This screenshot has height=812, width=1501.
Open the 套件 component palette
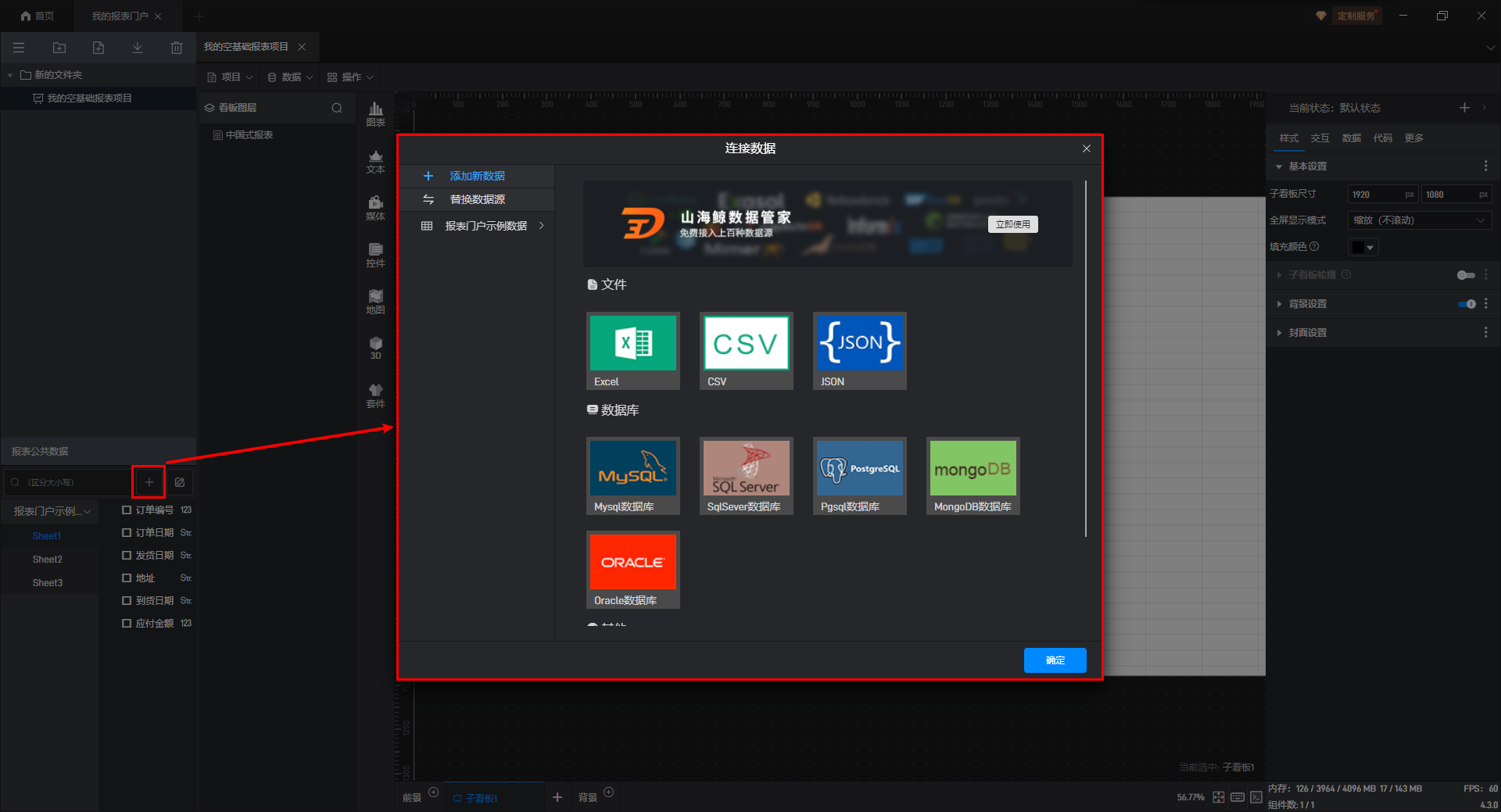[375, 396]
